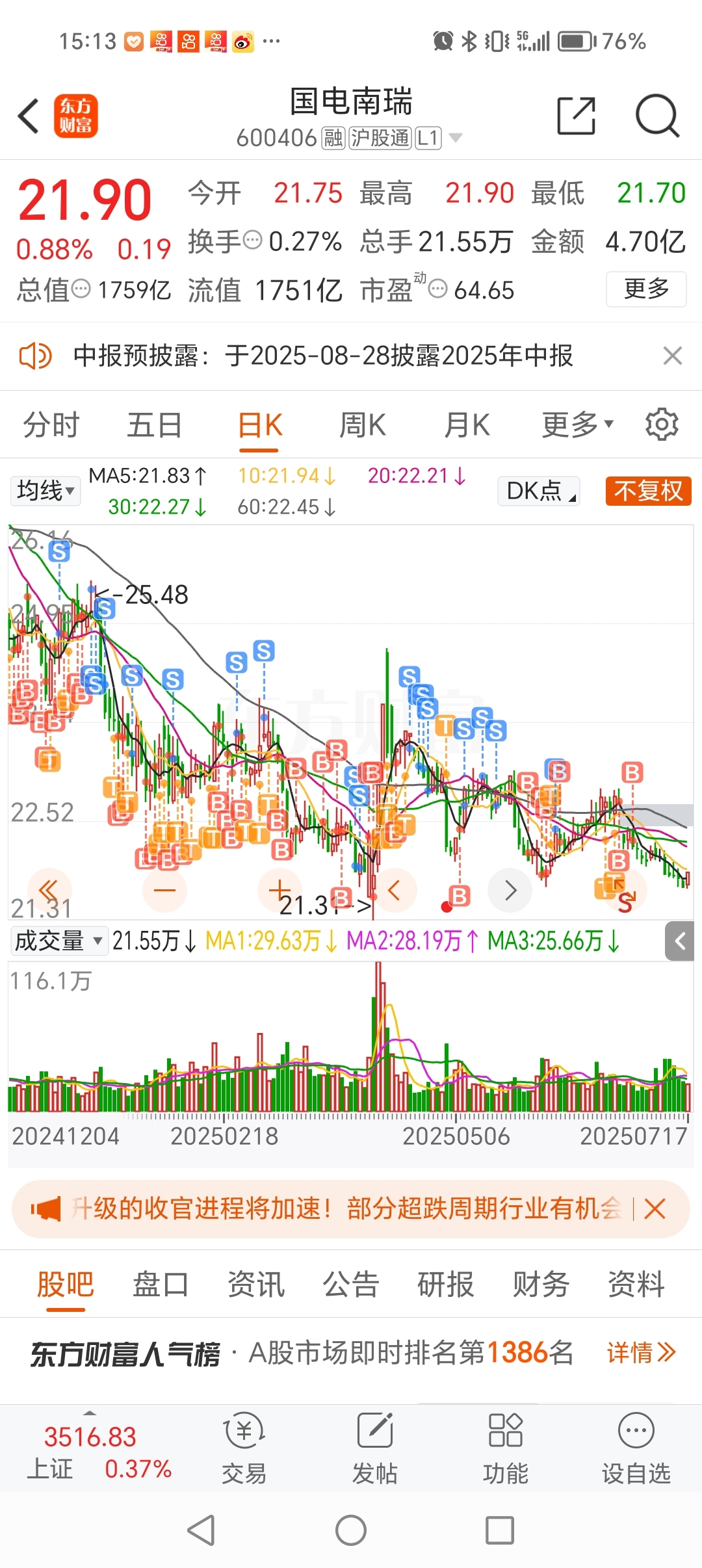This screenshot has height=1568, width=702.
Task: Tap Android home navigation button
Action: [351, 1530]
